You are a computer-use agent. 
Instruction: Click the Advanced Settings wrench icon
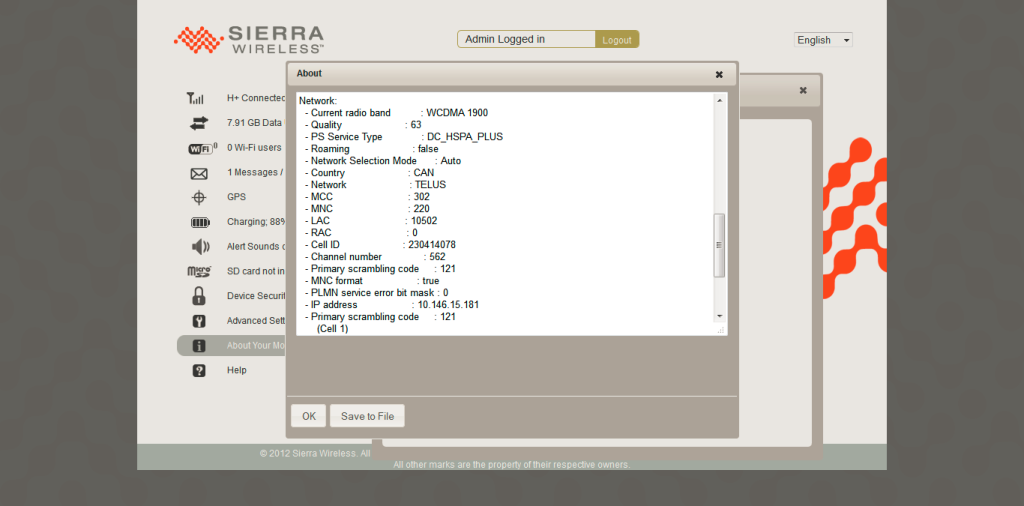coord(199,321)
